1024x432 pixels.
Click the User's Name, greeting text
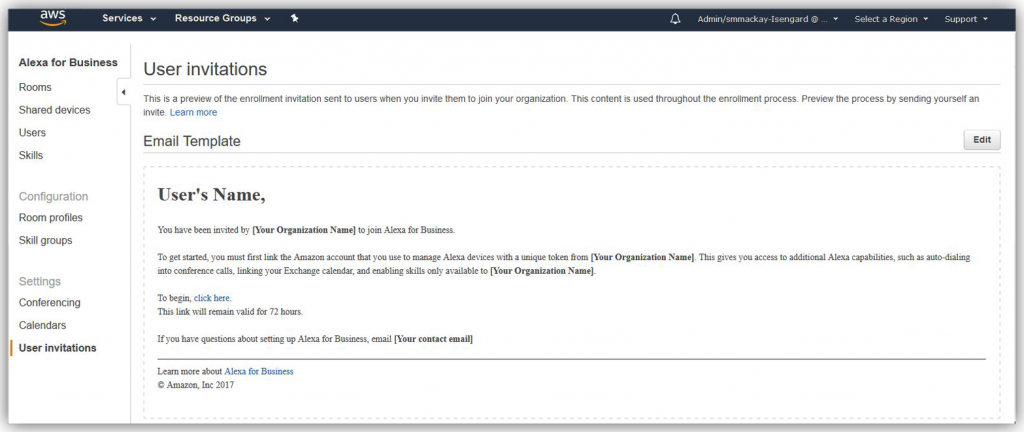point(211,194)
